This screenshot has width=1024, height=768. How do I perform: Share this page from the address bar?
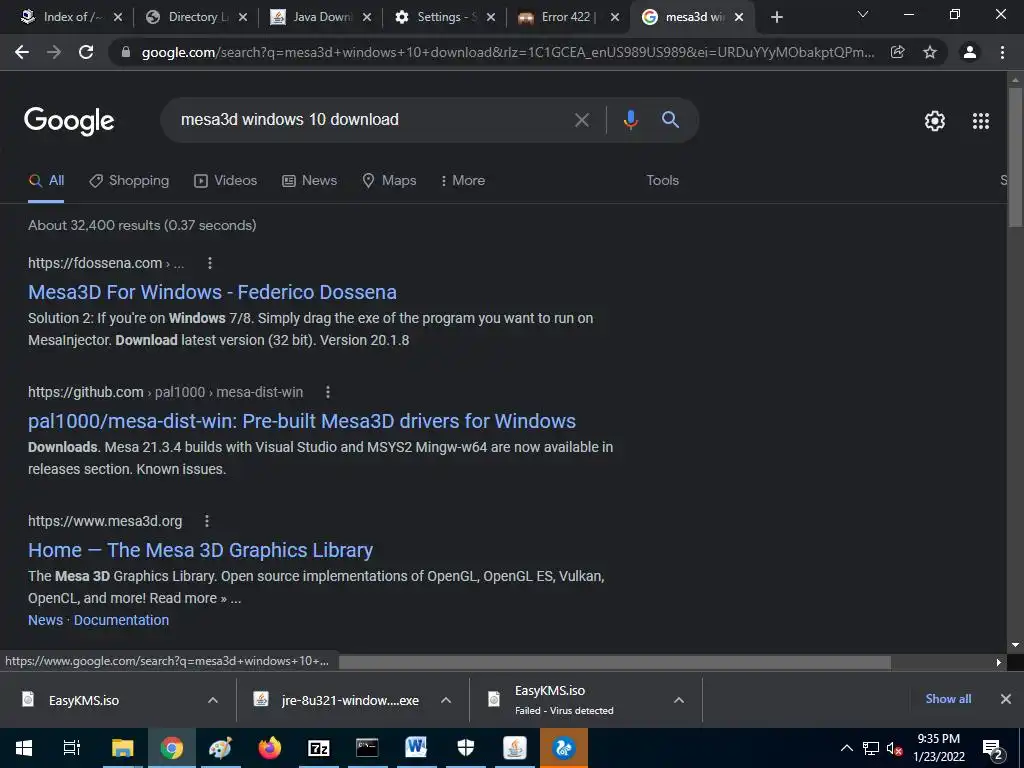(x=898, y=52)
